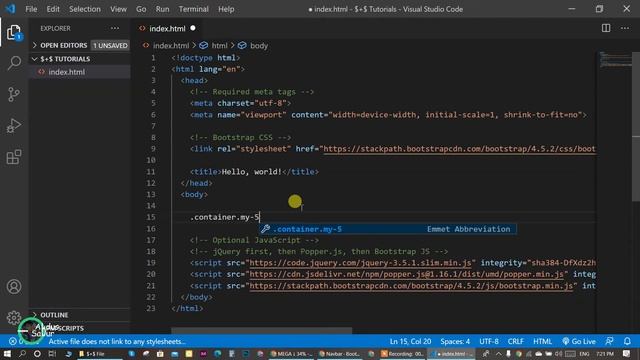Accept the .container.my-5 Emmet suggestion

[x=388, y=229]
